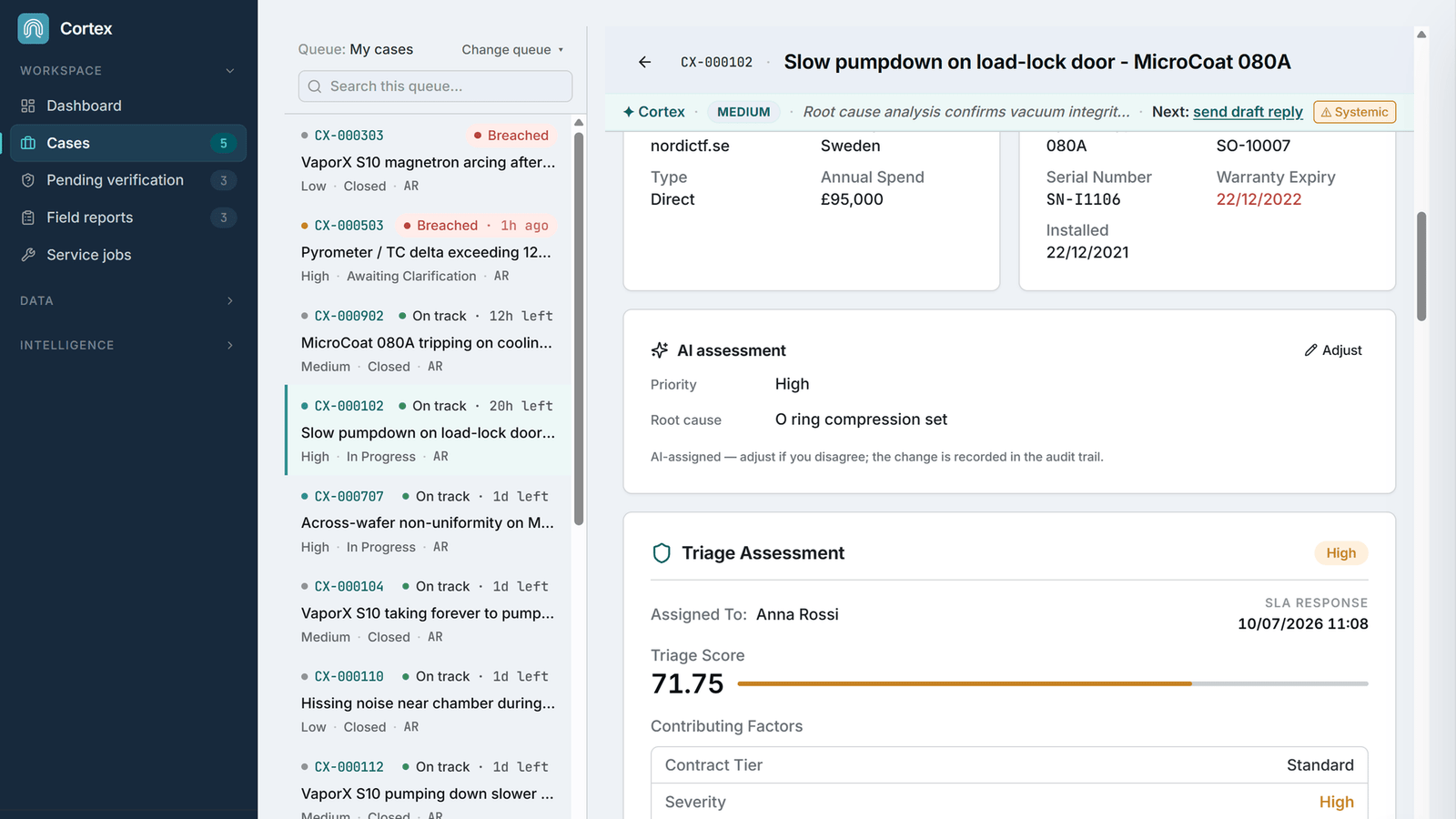Click the MEDIUM priority badge
This screenshot has width=1456, height=819.
[x=743, y=112]
